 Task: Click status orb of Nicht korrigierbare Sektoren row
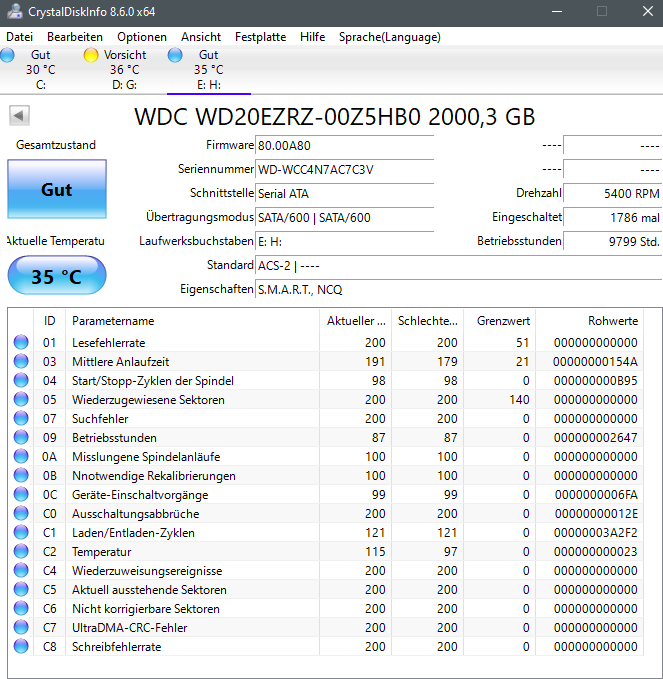pyautogui.click(x=21, y=608)
